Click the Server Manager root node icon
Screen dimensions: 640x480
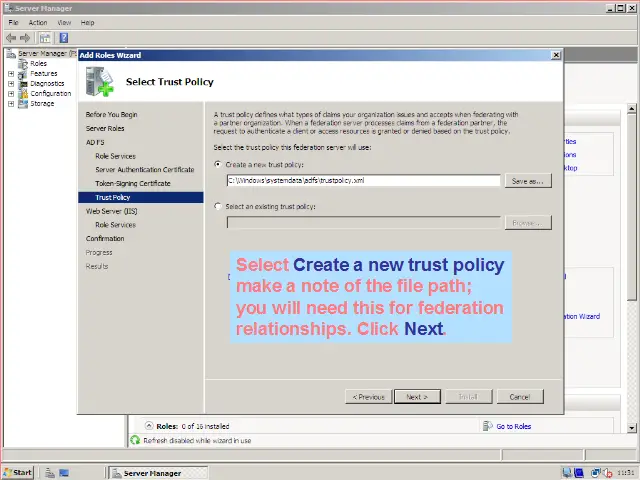click(11, 53)
